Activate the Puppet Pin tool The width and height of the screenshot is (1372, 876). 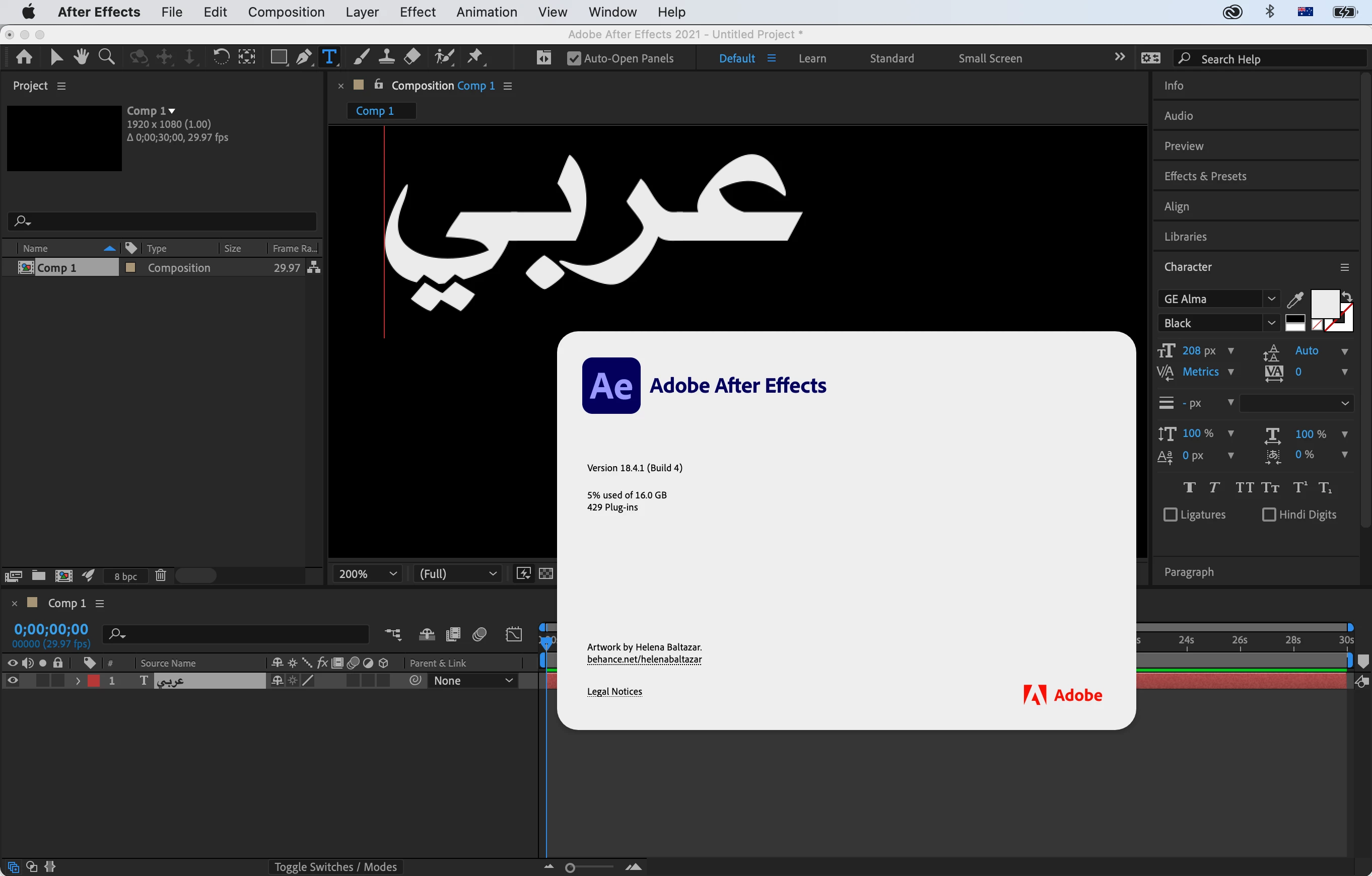coord(474,57)
